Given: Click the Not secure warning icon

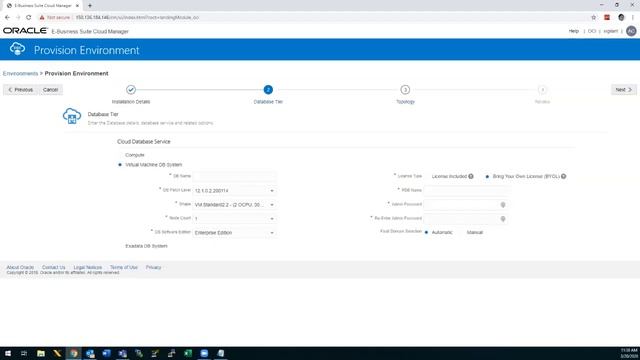Looking at the screenshot, I should [x=42, y=18].
